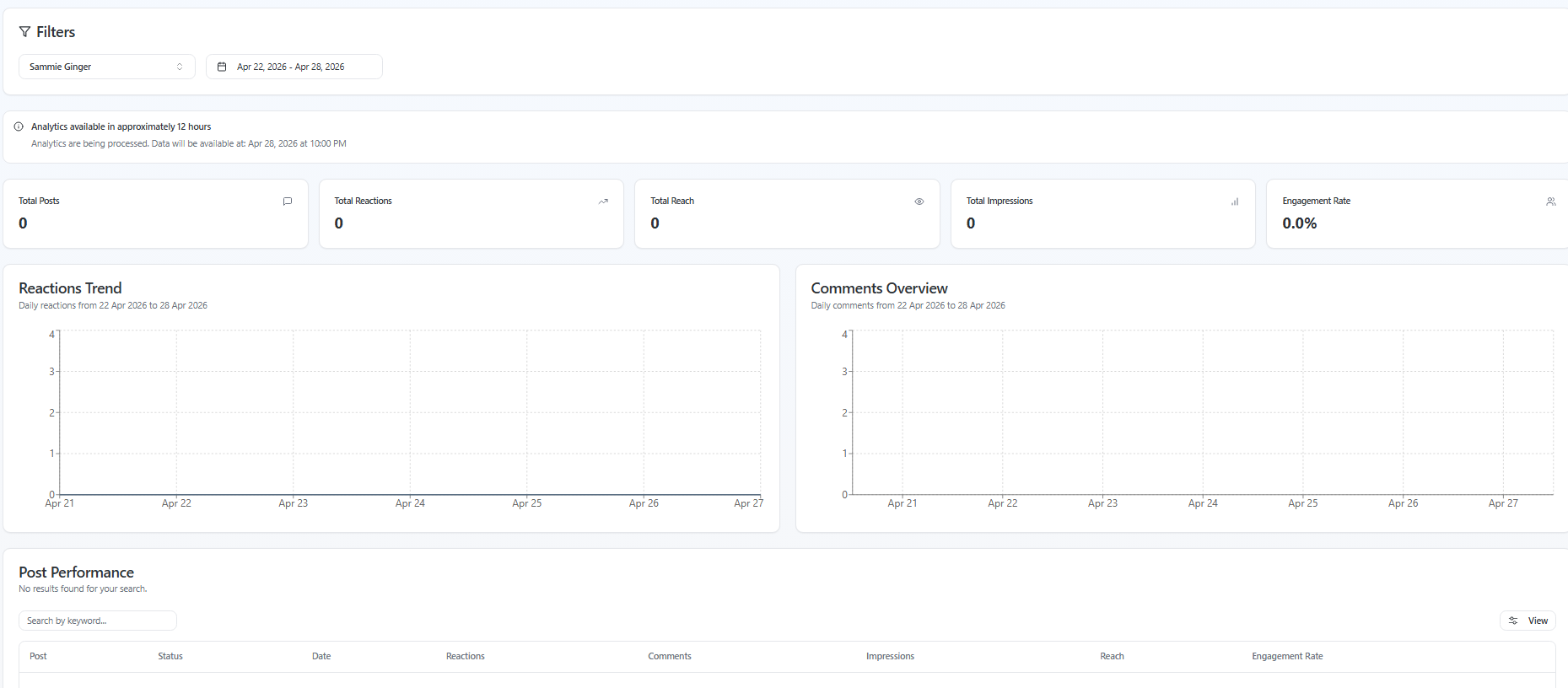Click the Status column header

[170, 656]
